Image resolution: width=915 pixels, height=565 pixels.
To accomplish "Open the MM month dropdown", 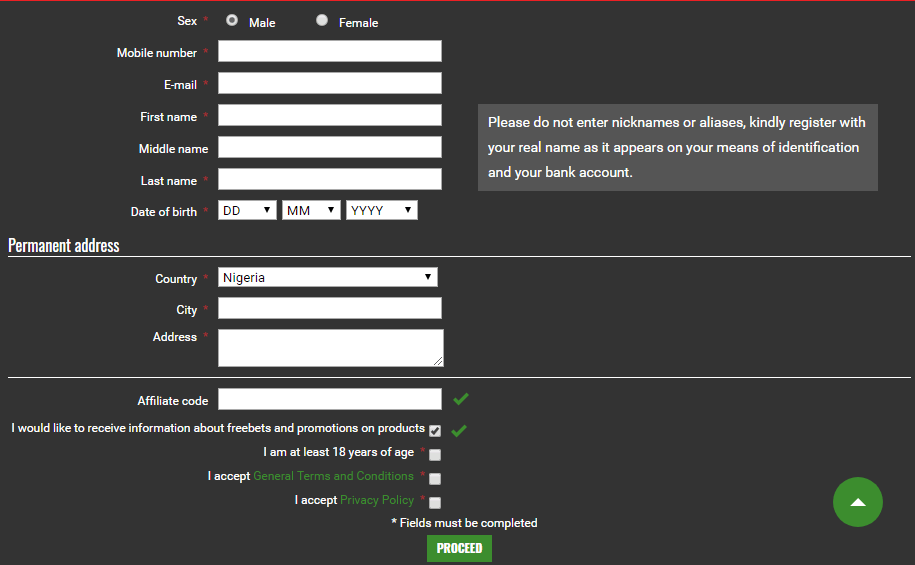I will coord(312,210).
